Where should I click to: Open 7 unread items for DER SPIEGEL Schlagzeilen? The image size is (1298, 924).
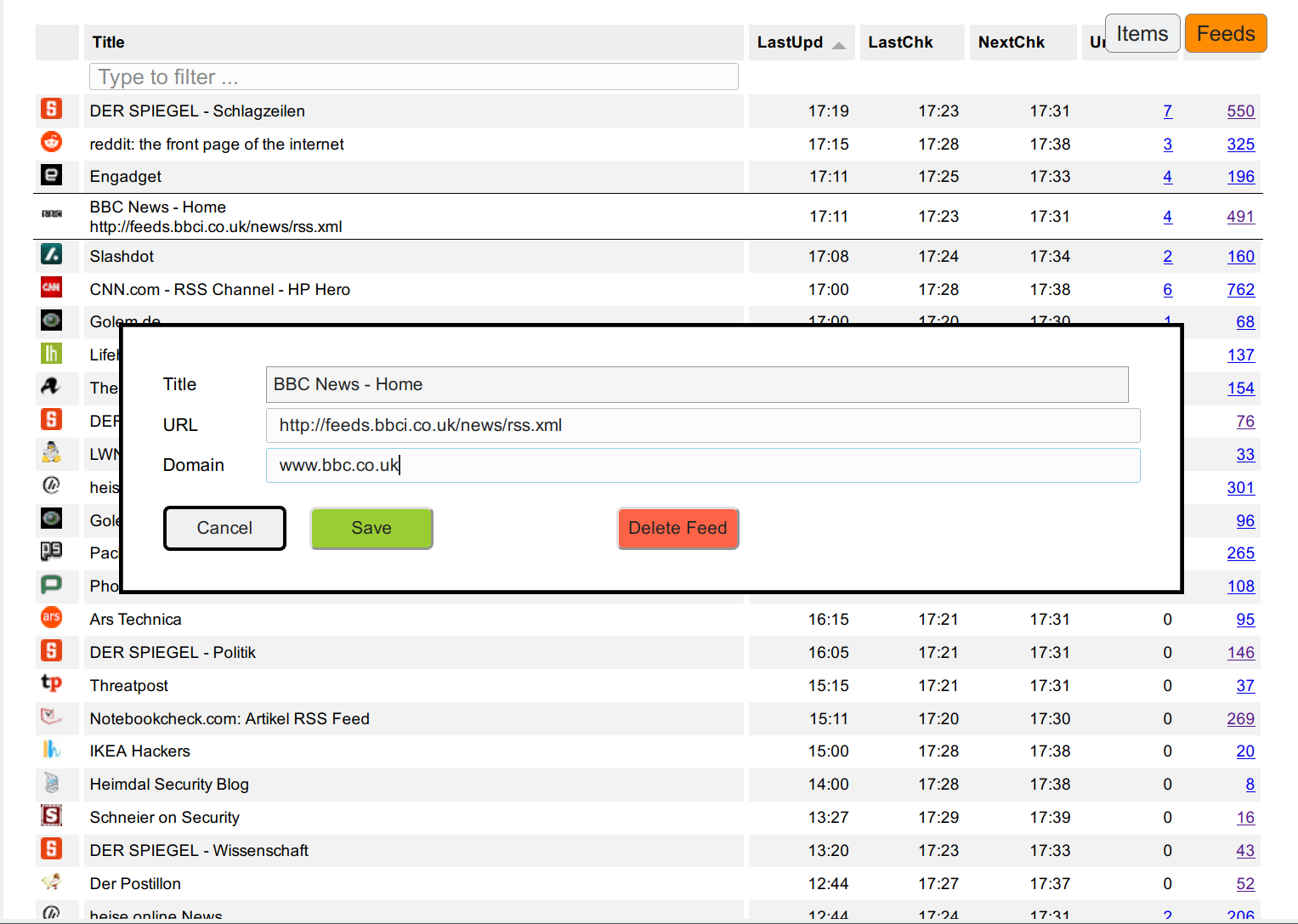pyautogui.click(x=1168, y=111)
